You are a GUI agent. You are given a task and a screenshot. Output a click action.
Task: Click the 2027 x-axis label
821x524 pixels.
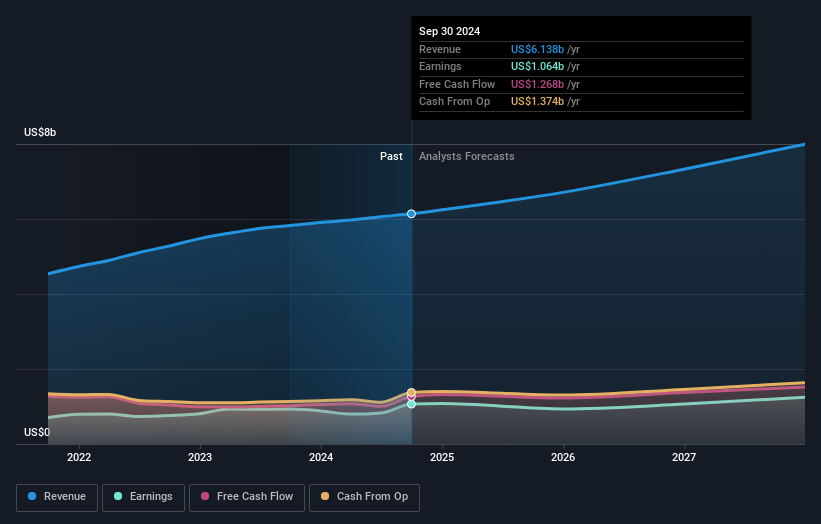coord(684,458)
